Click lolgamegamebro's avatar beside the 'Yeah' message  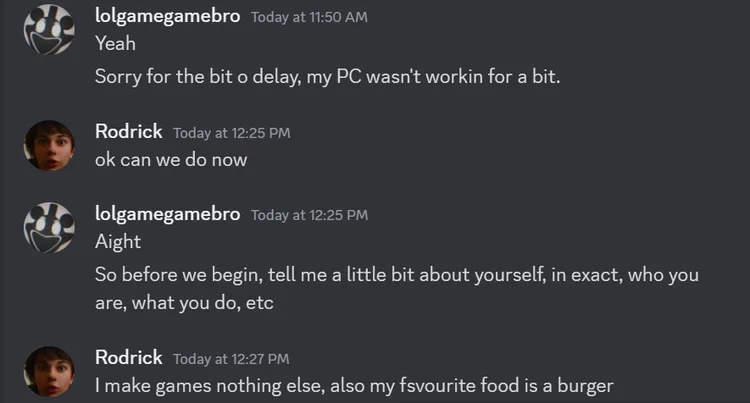click(50, 32)
